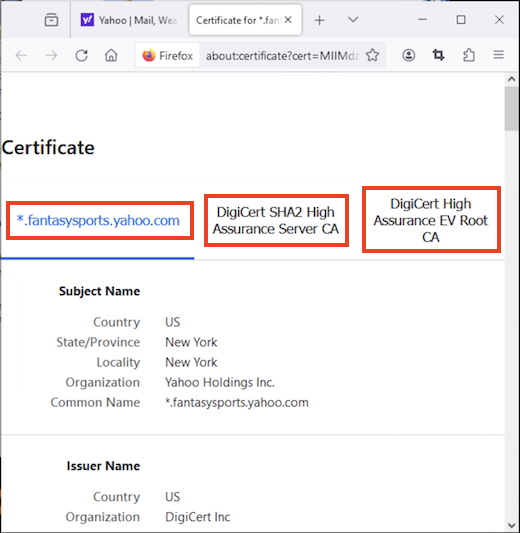Focus the about:certificate address field
Viewport: 520px width, 533px height.
tap(282, 55)
